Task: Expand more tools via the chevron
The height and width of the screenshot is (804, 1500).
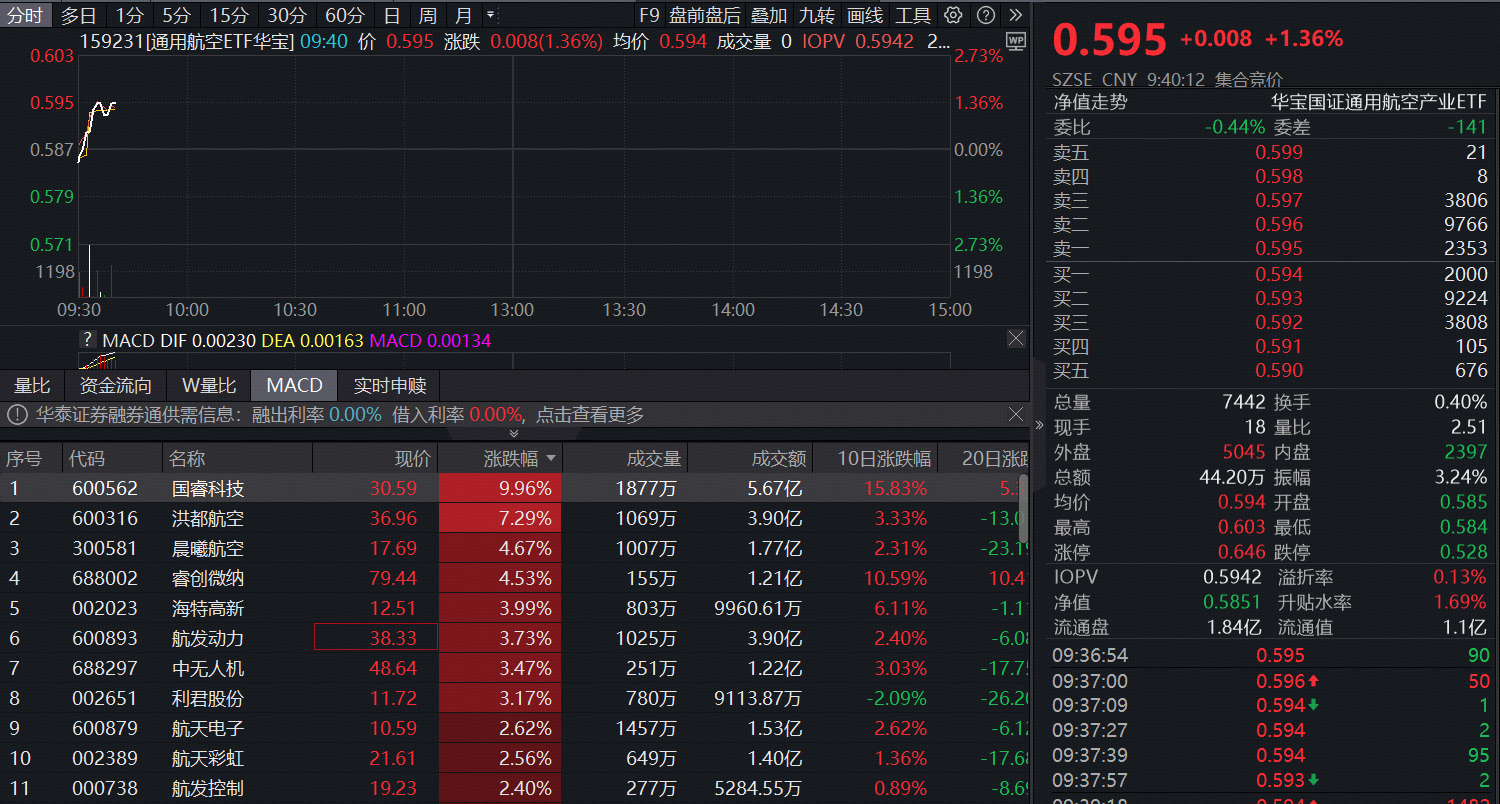Action: (x=1013, y=15)
